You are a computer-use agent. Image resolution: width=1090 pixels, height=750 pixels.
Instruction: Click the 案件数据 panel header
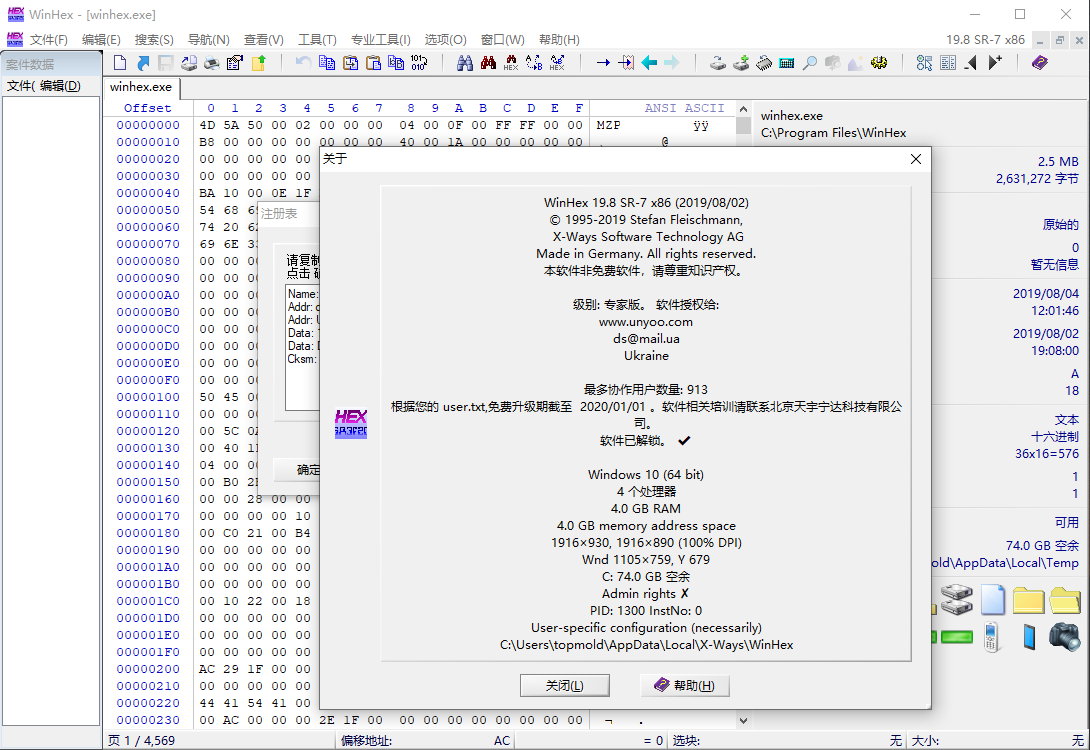point(51,64)
